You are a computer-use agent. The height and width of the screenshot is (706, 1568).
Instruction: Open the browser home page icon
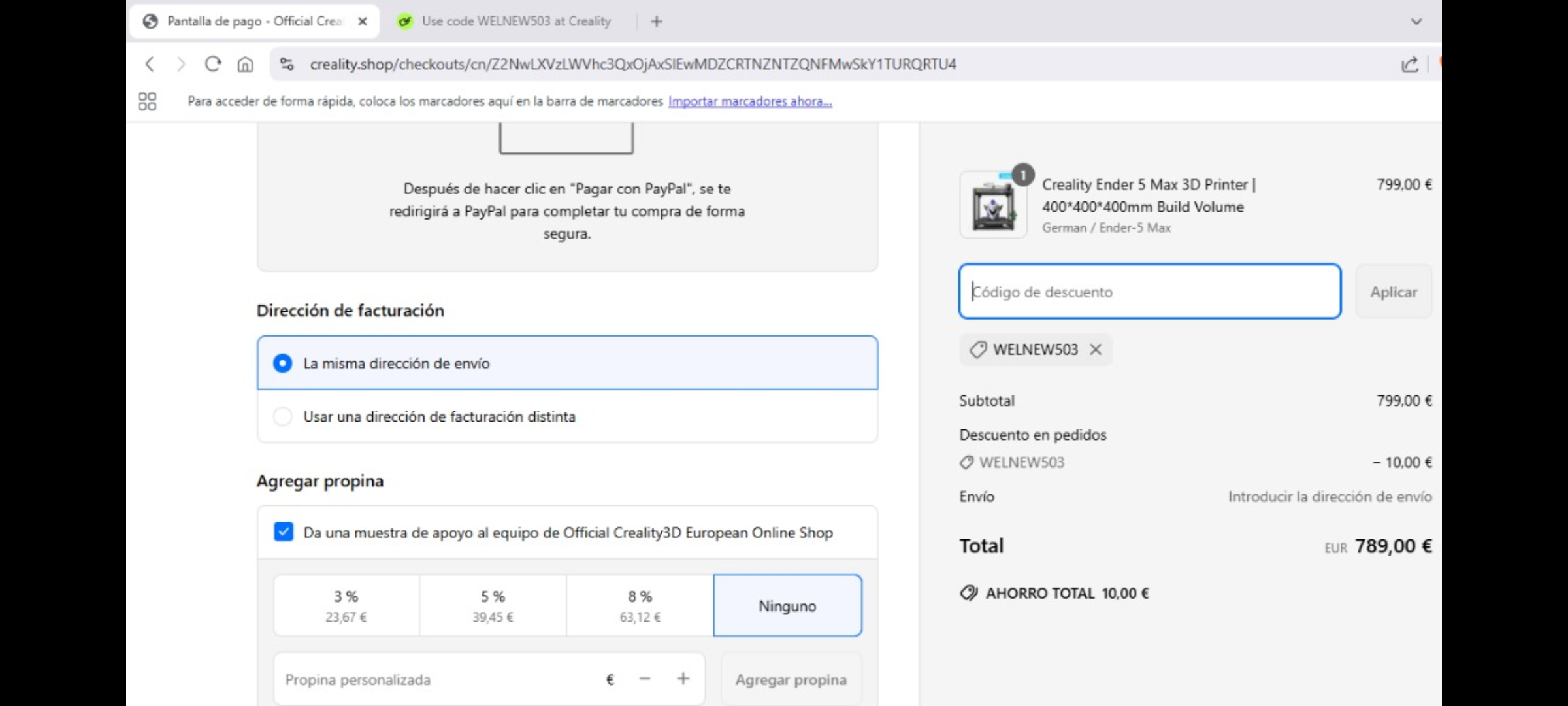[x=245, y=64]
